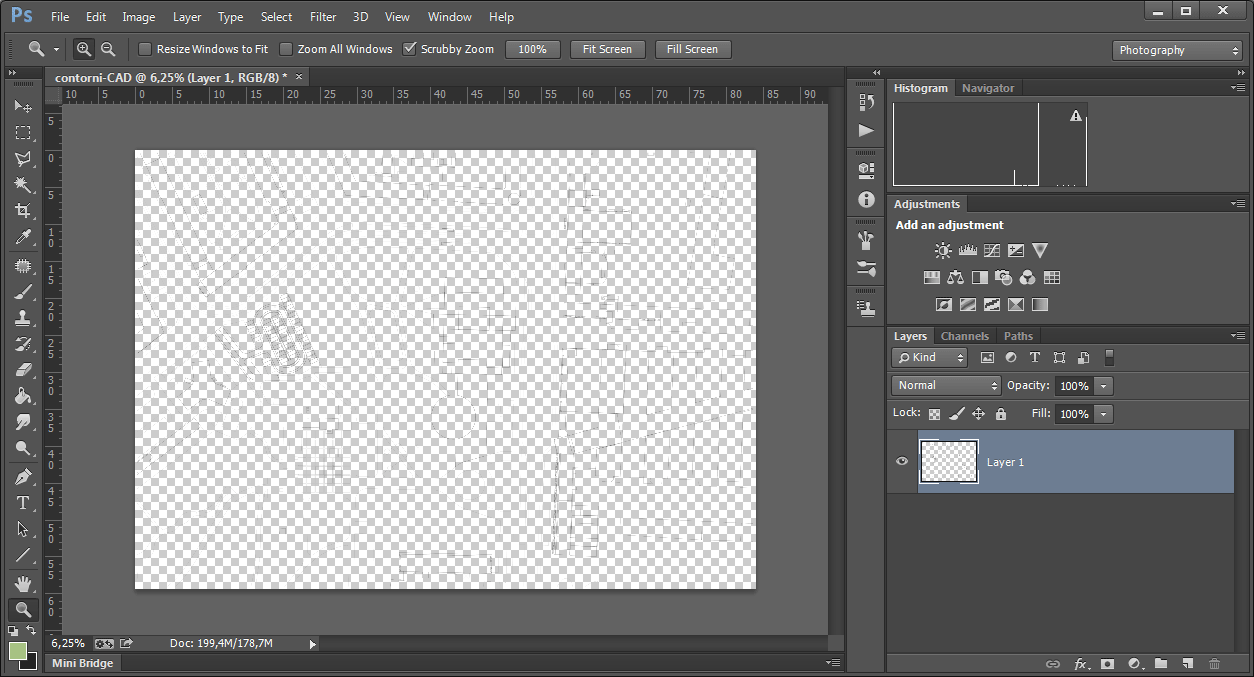The height and width of the screenshot is (677, 1254).
Task: Switch to the Navigator tab
Action: [988, 88]
